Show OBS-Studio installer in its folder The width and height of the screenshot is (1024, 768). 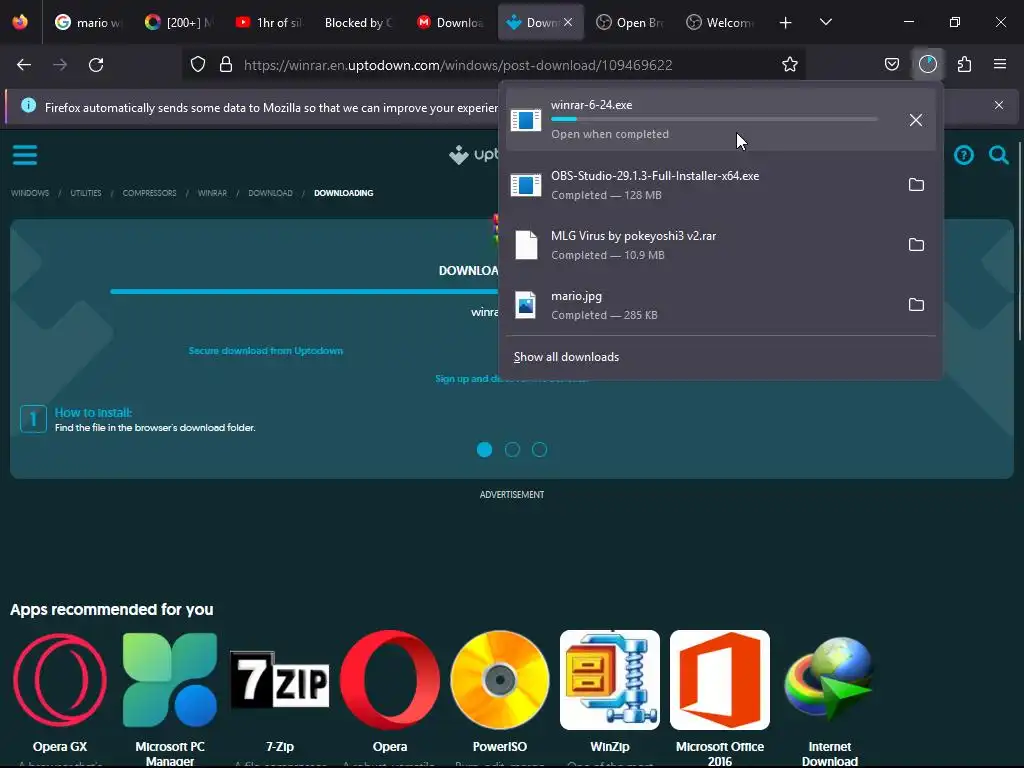pyautogui.click(x=916, y=185)
